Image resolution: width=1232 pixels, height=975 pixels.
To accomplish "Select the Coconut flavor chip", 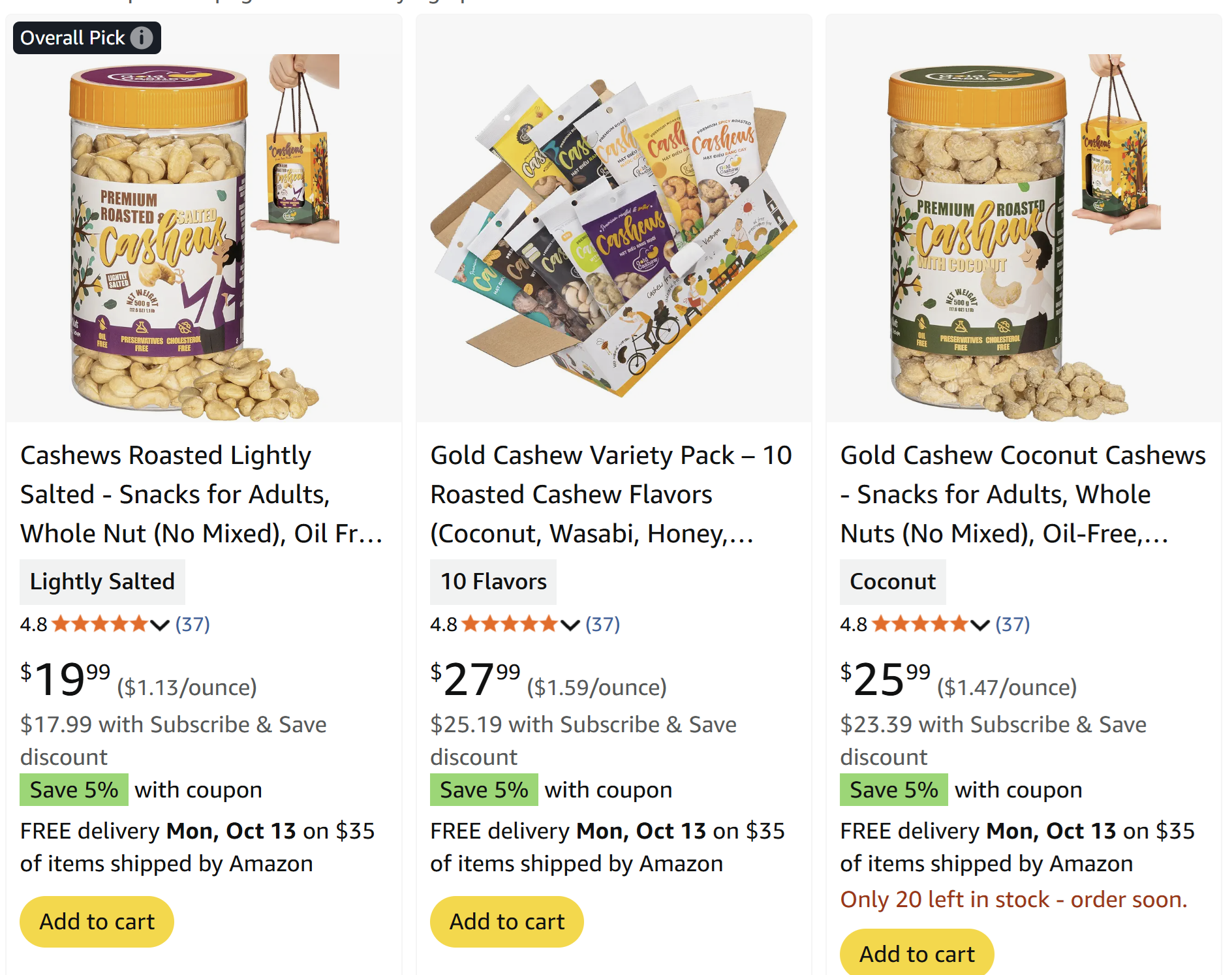I will [892, 581].
